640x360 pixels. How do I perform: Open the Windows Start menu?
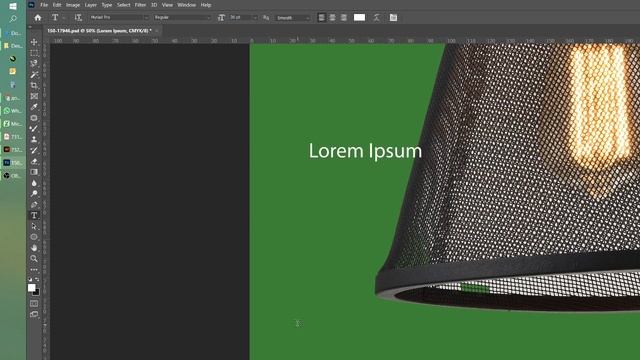tap(13, 6)
